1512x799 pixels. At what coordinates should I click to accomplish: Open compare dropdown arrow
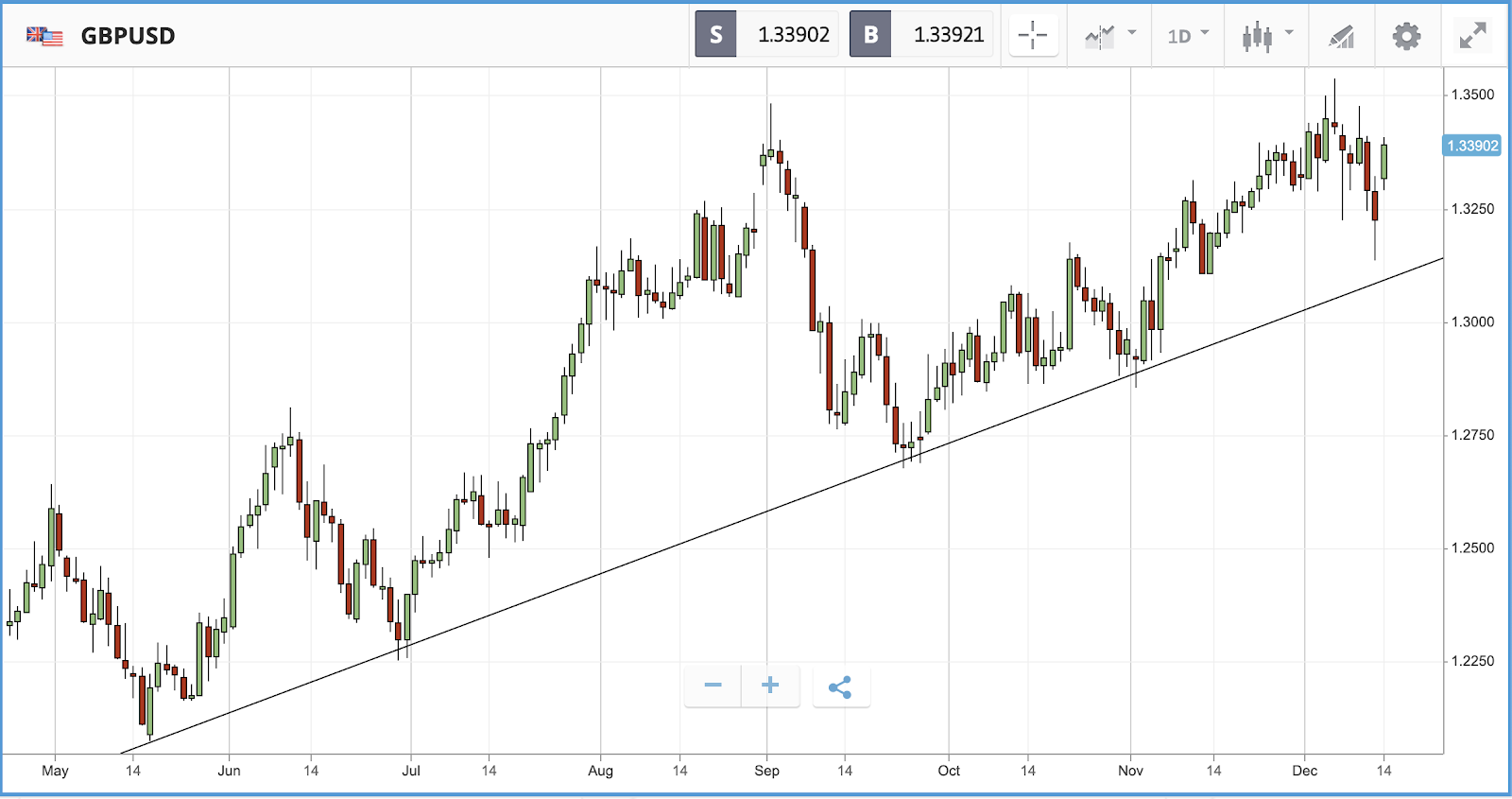click(x=1132, y=33)
